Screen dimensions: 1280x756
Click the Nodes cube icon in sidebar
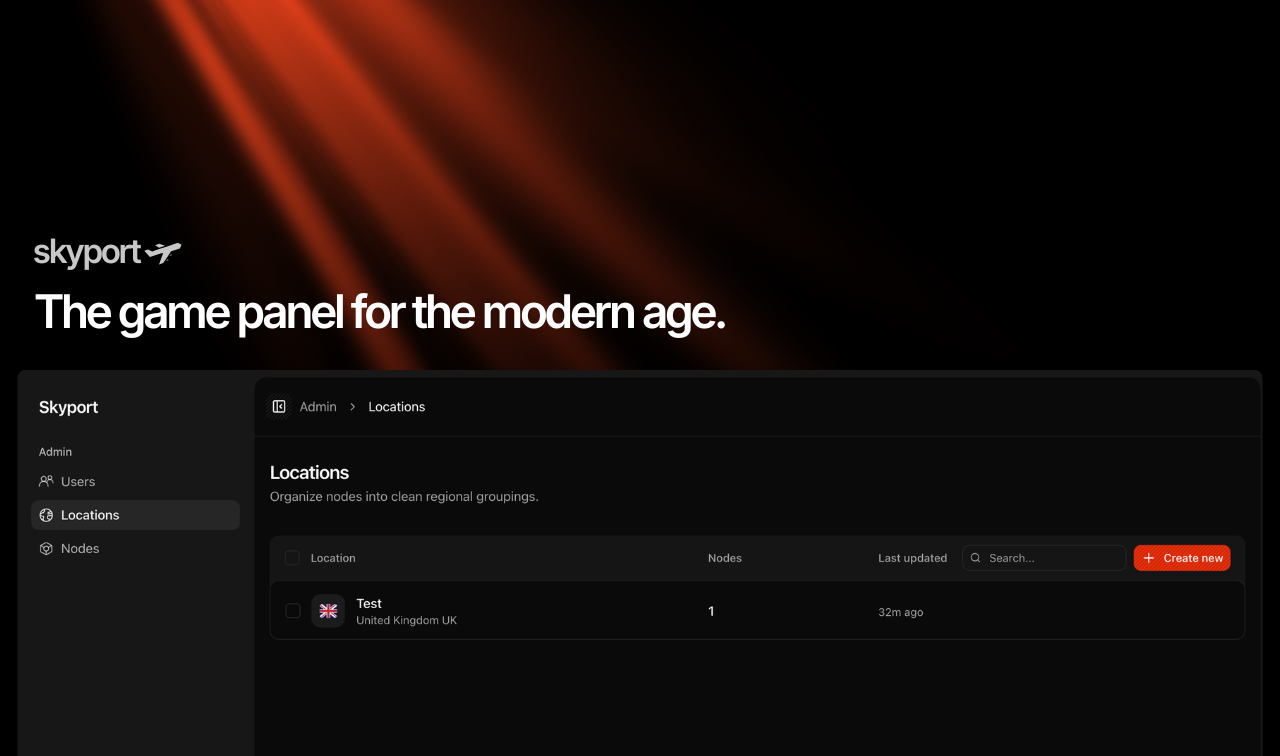[46, 548]
